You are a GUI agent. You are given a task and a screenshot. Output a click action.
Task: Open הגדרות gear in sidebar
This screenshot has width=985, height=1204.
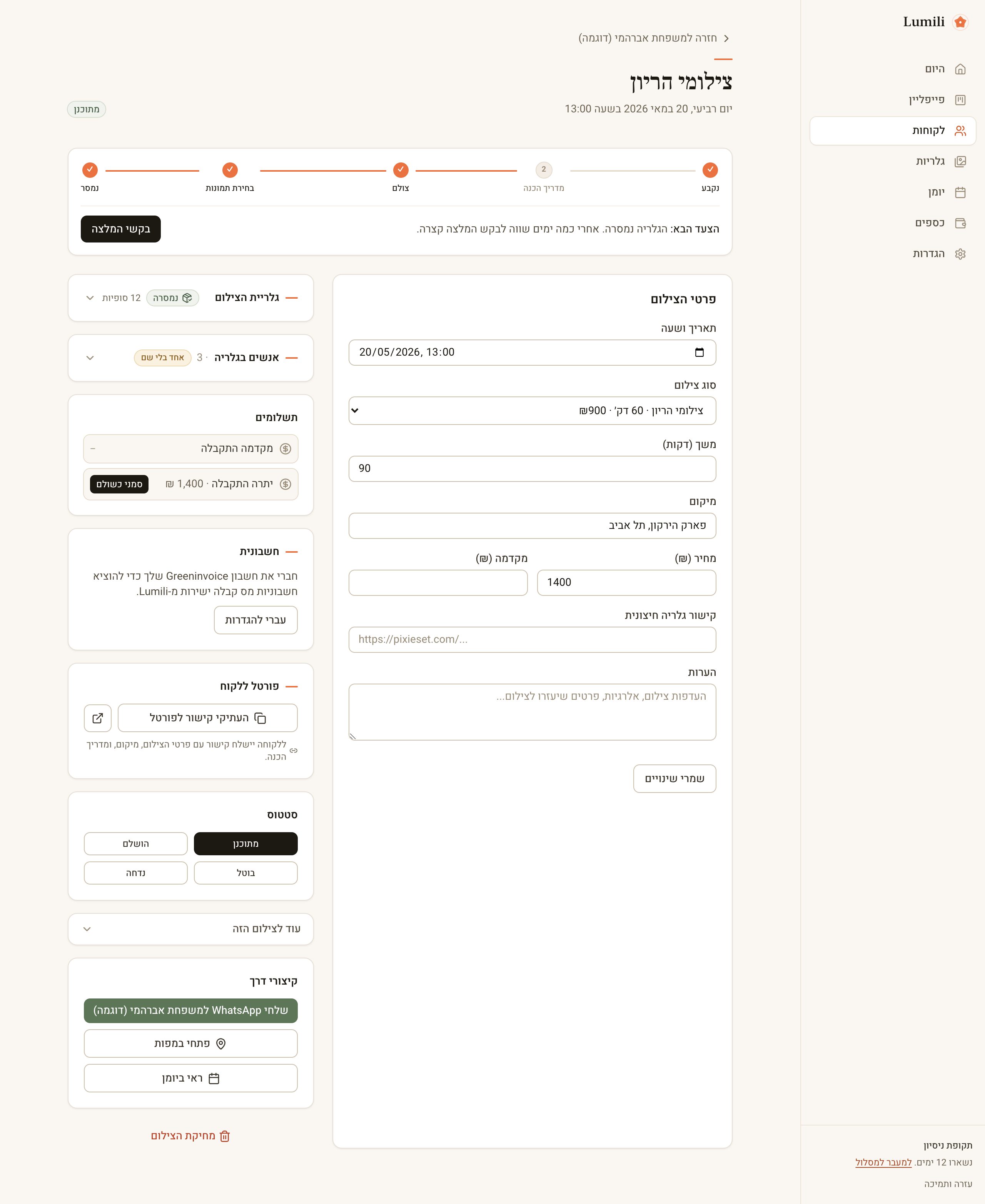pyautogui.click(x=960, y=254)
